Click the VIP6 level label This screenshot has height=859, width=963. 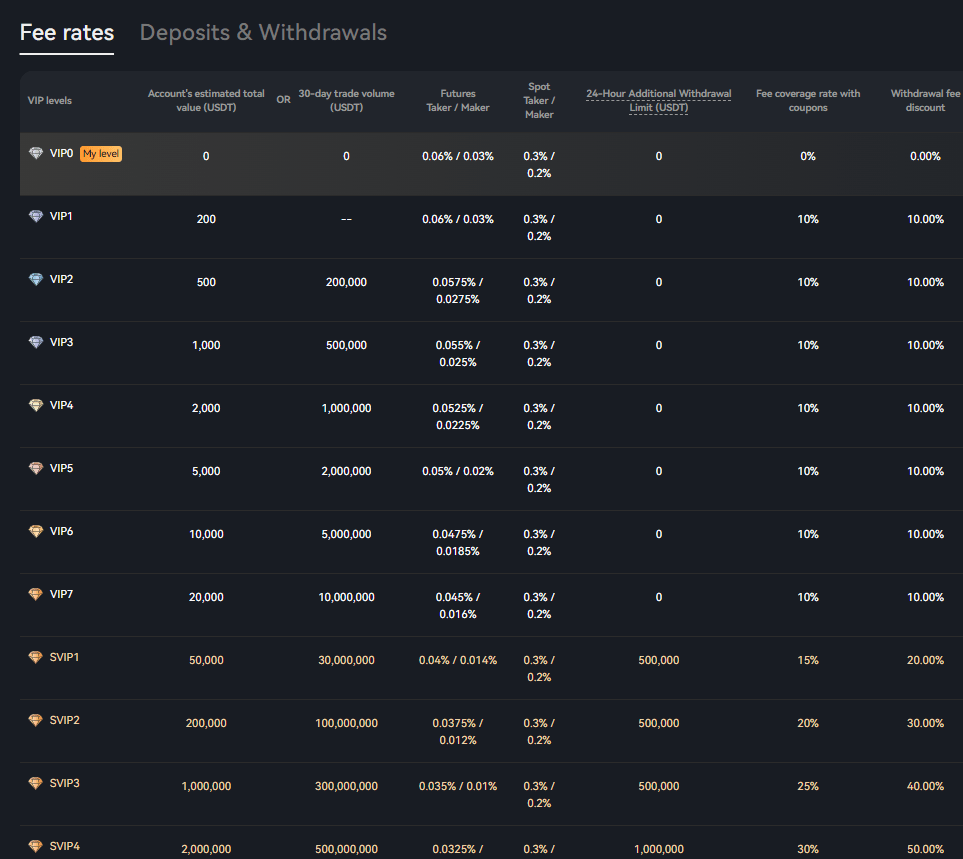coord(61,532)
